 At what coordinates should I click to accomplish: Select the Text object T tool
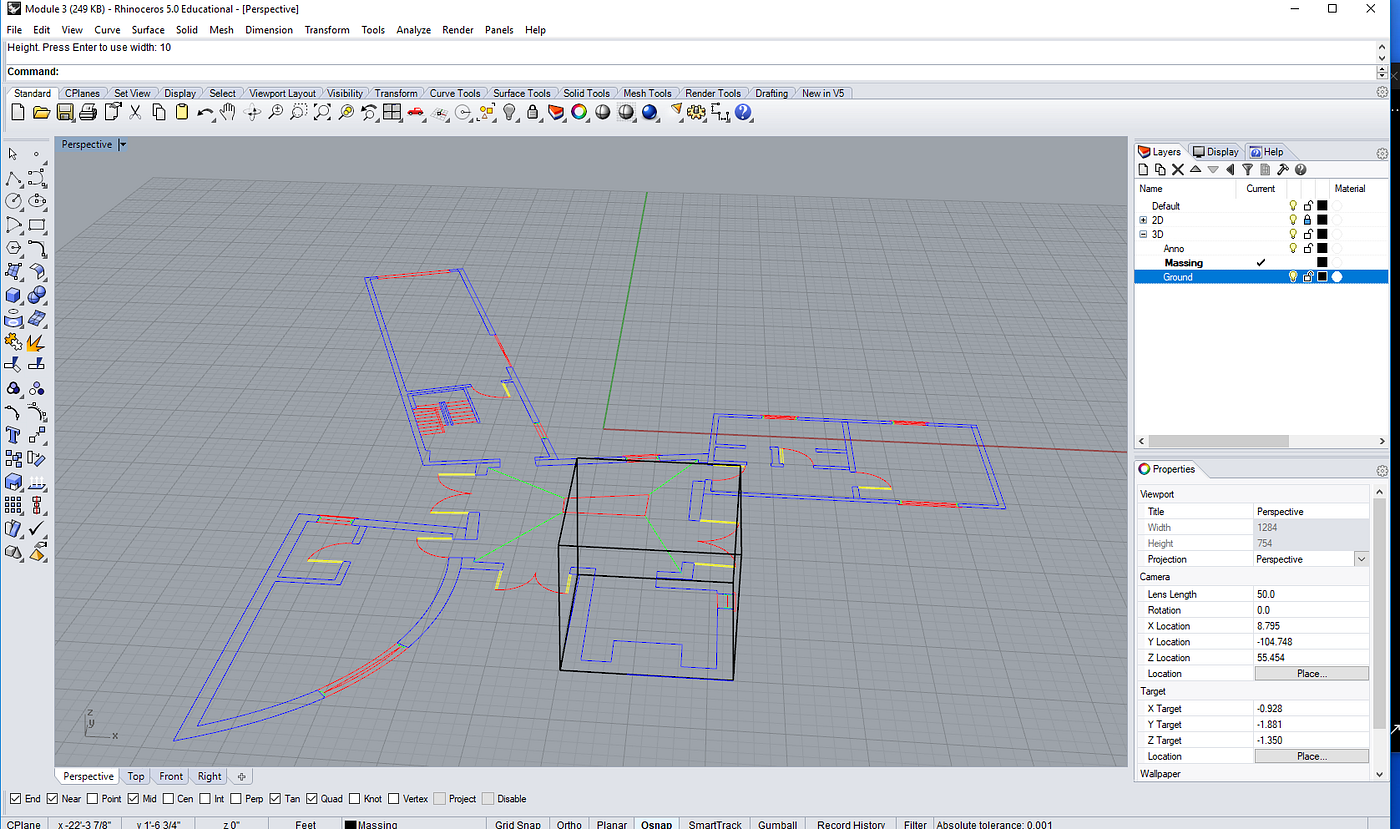13,434
